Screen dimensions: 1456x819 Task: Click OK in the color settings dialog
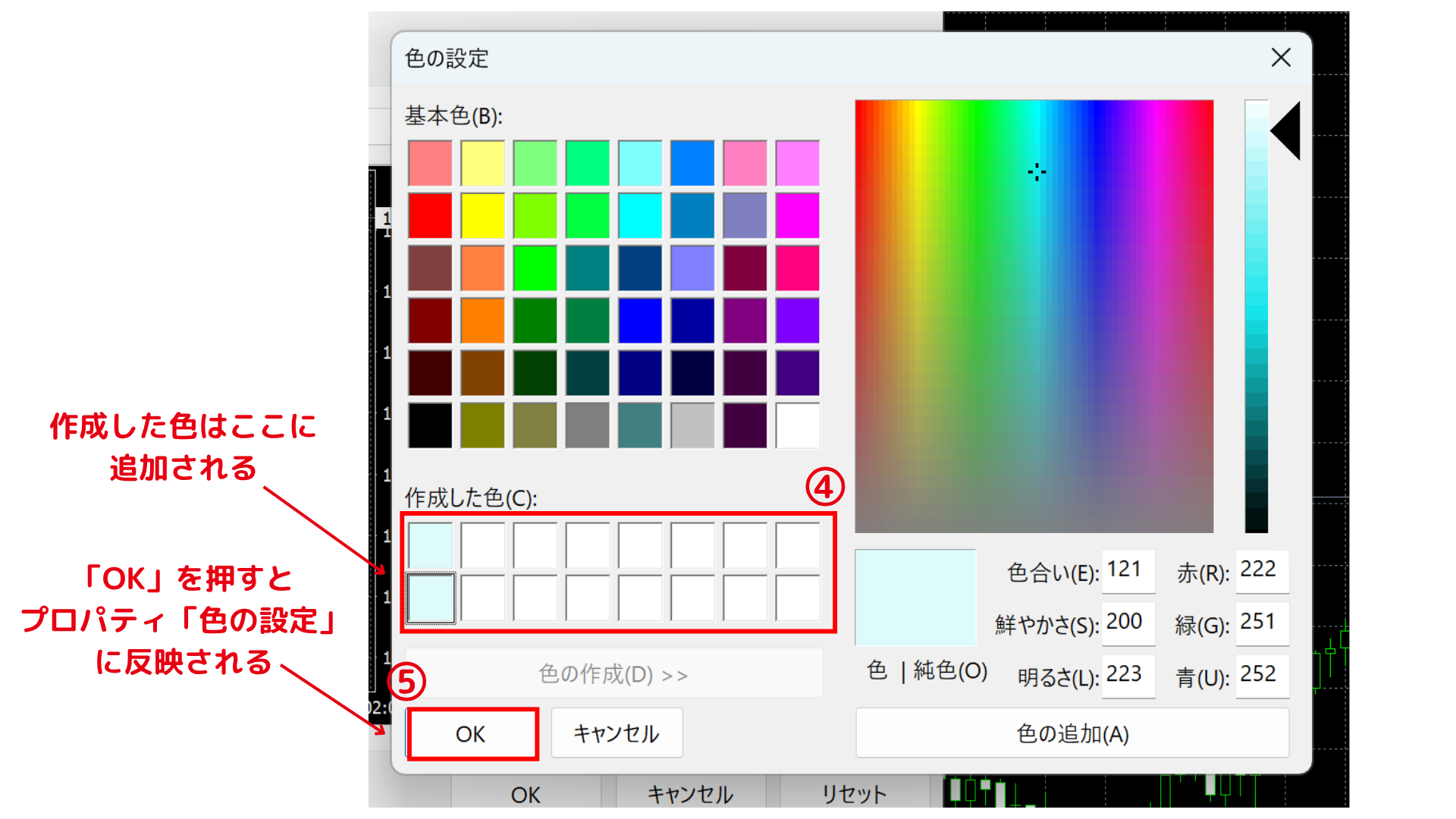tap(471, 734)
